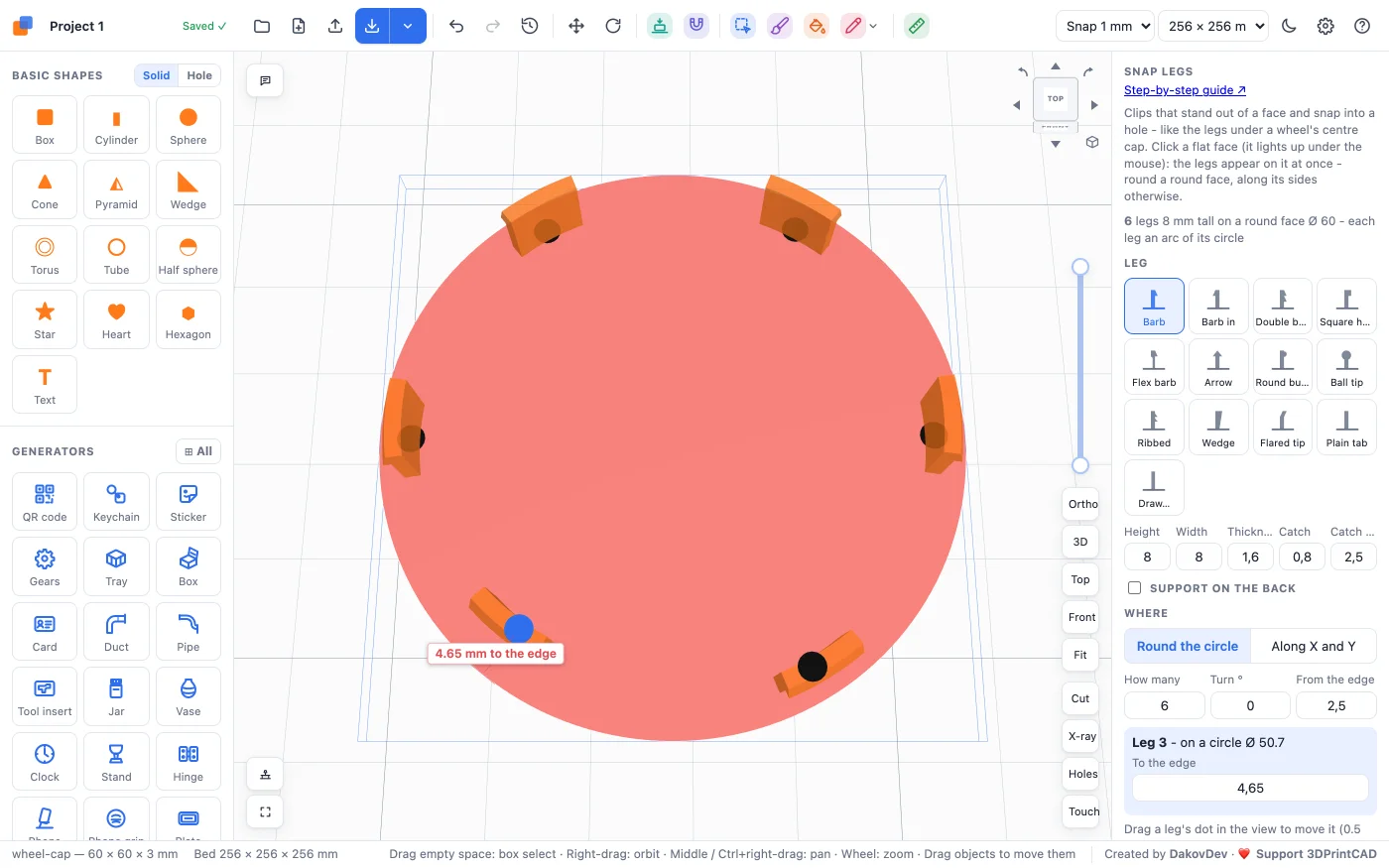Open the Step-by-step guide link
The width and height of the screenshot is (1389, 868).
(1185, 90)
